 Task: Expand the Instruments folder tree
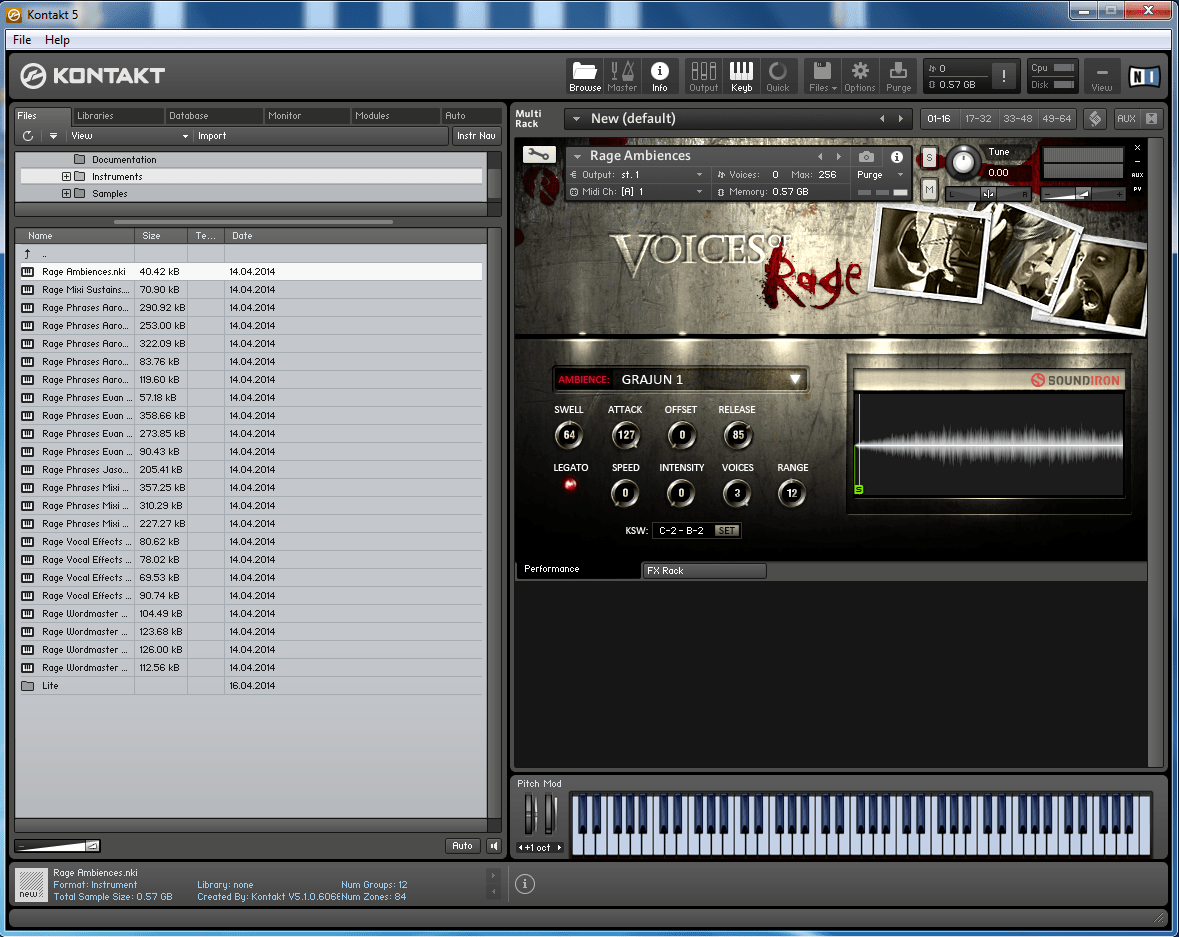[66, 177]
